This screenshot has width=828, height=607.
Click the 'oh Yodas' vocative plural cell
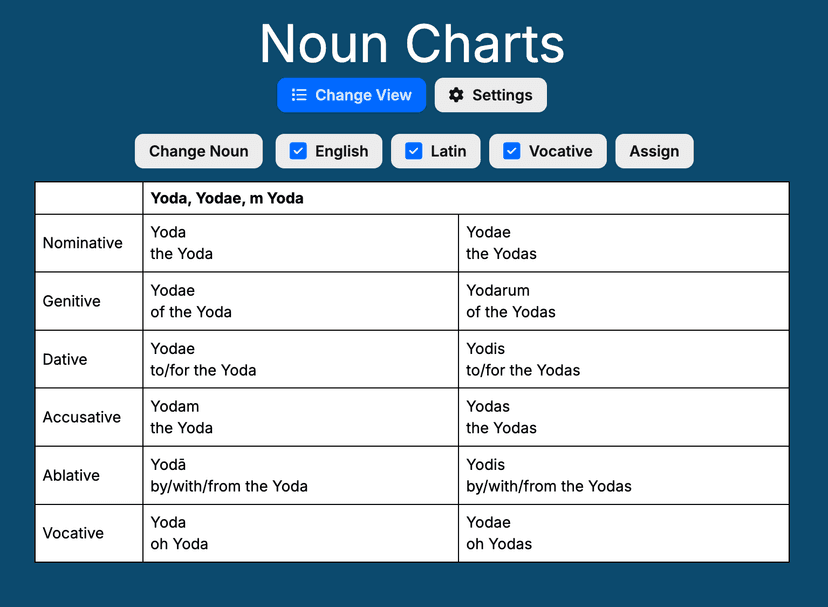coord(499,544)
